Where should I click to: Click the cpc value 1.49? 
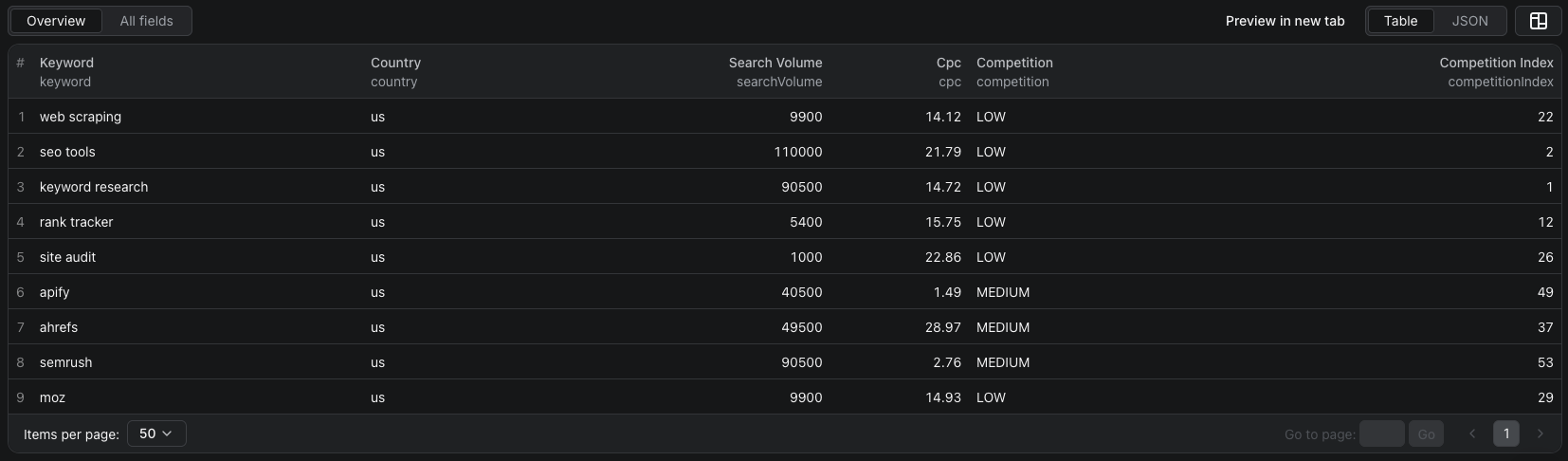pyautogui.click(x=947, y=292)
